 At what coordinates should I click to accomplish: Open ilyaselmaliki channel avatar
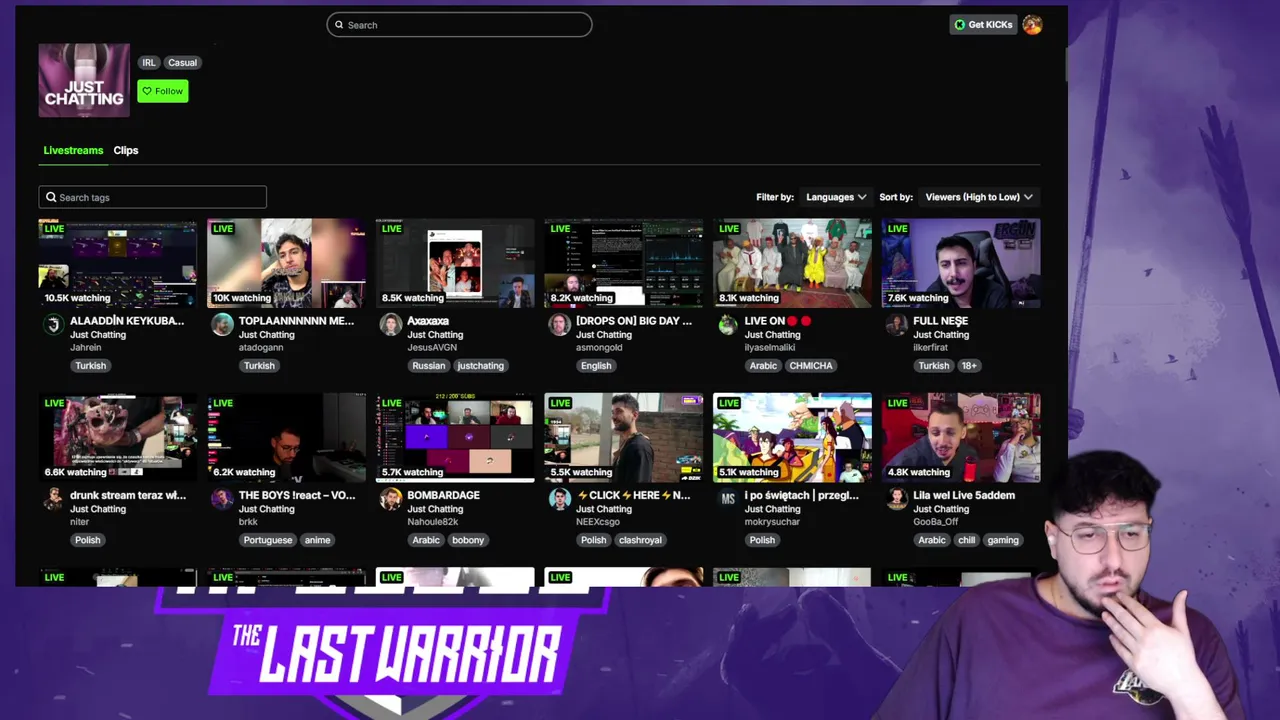pyautogui.click(x=728, y=324)
